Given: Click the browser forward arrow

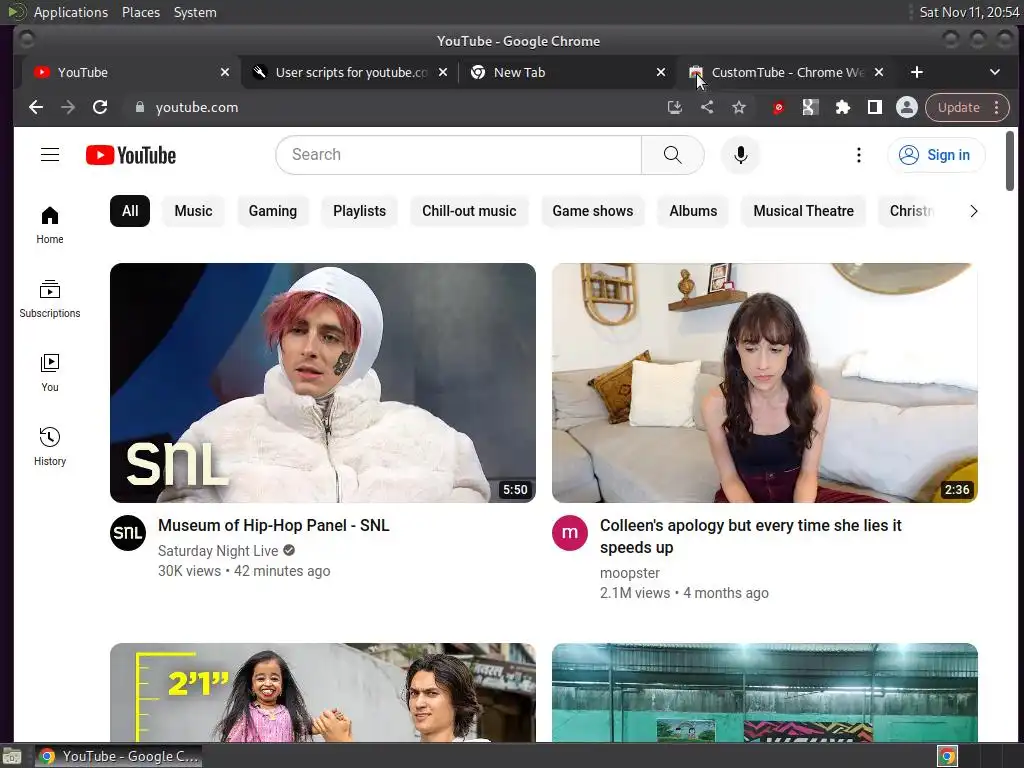Looking at the screenshot, I should [68, 107].
